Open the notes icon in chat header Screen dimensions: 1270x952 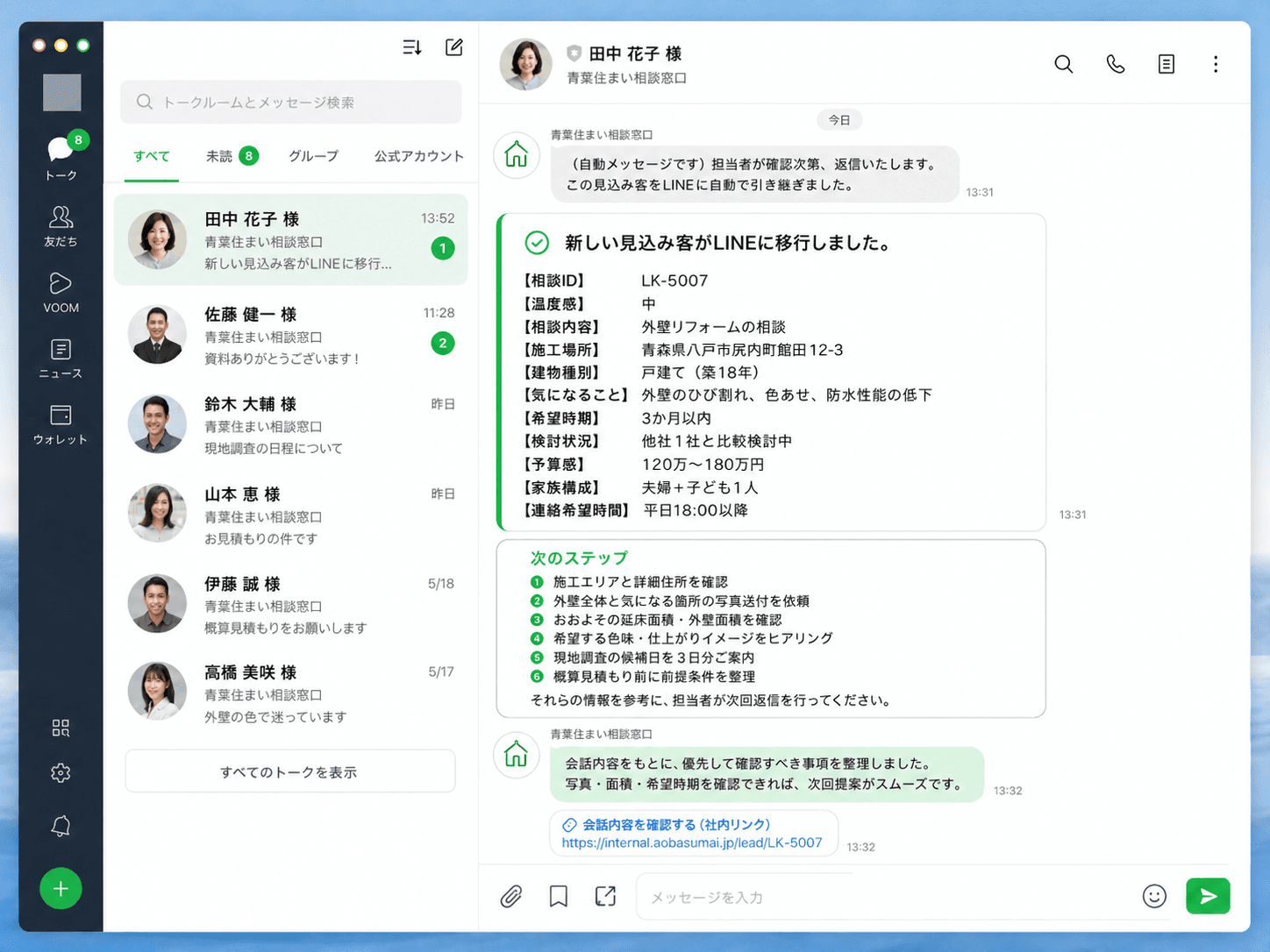click(1167, 64)
